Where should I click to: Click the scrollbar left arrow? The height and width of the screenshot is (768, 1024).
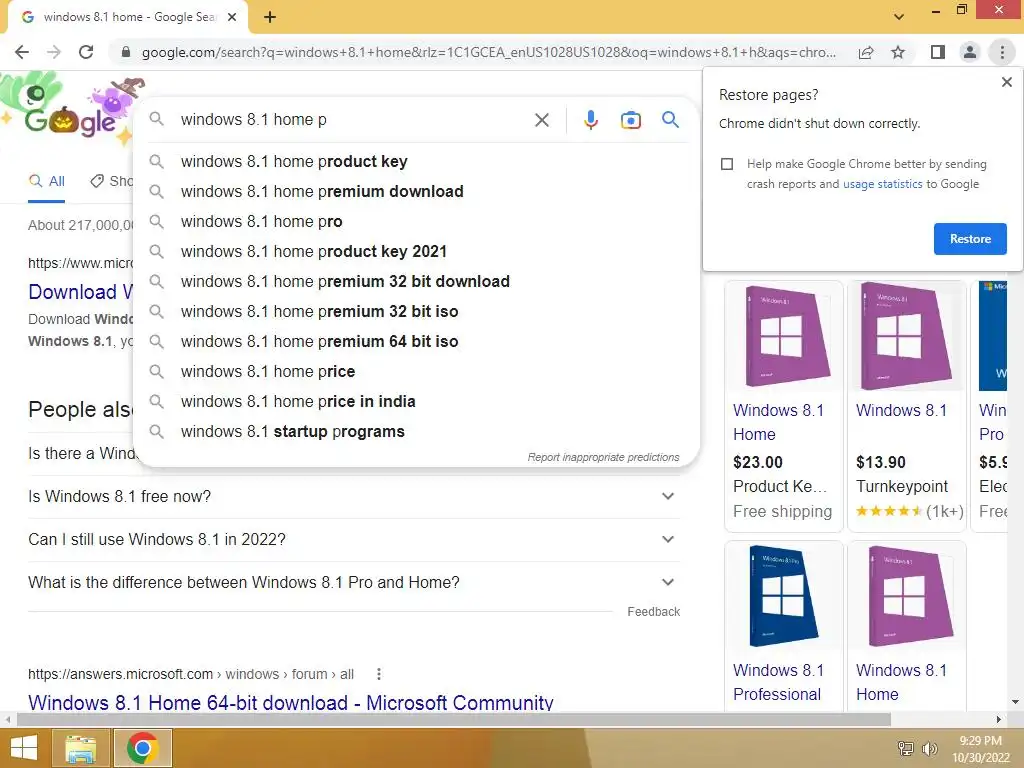pyautogui.click(x=7, y=720)
